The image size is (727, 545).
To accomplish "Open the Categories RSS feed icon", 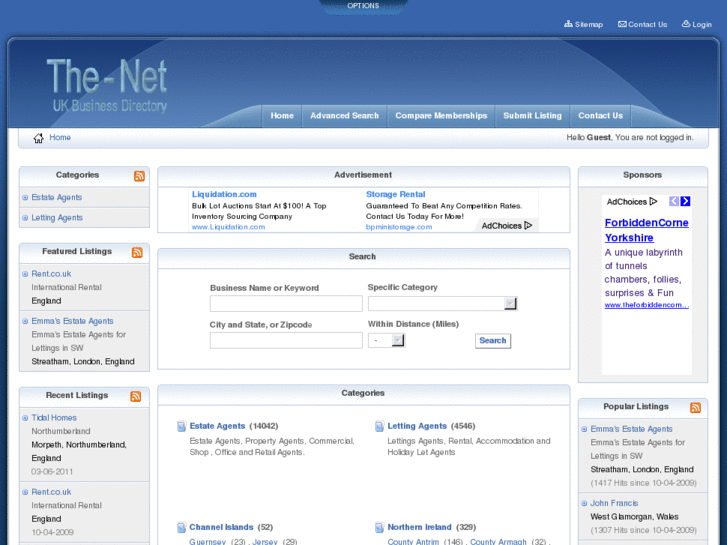I will coord(140,176).
